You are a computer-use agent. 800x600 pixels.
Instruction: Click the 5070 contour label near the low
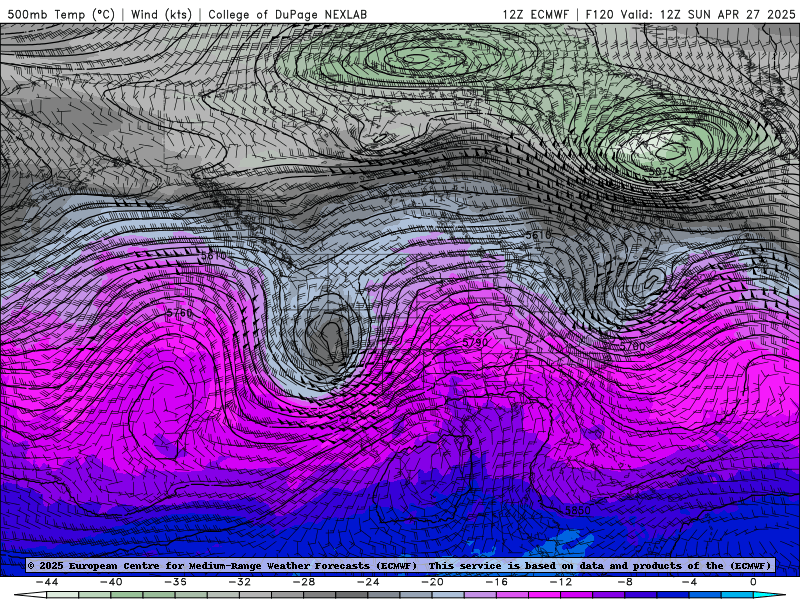click(x=662, y=172)
